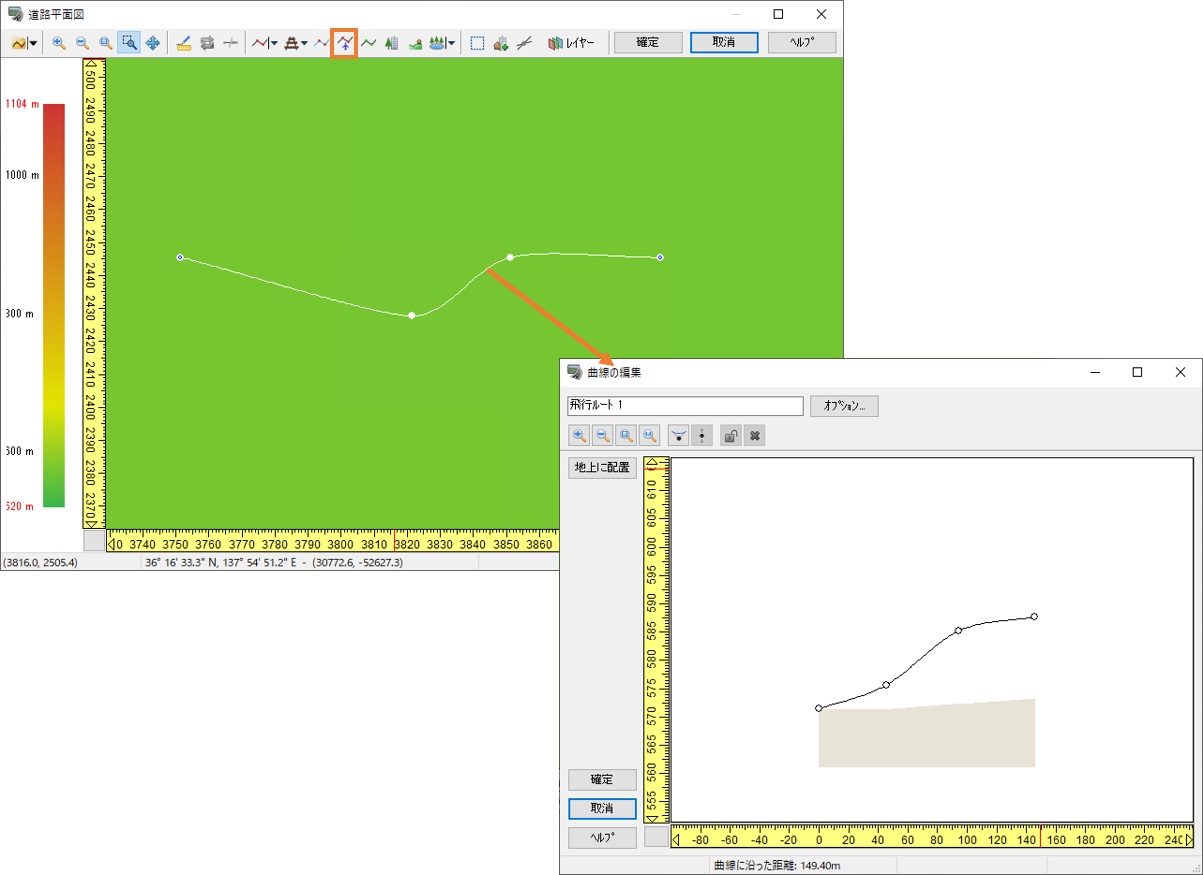This screenshot has width=1203, height=875.
Task: Click ヘルプ in the road plan window
Action: [802, 43]
